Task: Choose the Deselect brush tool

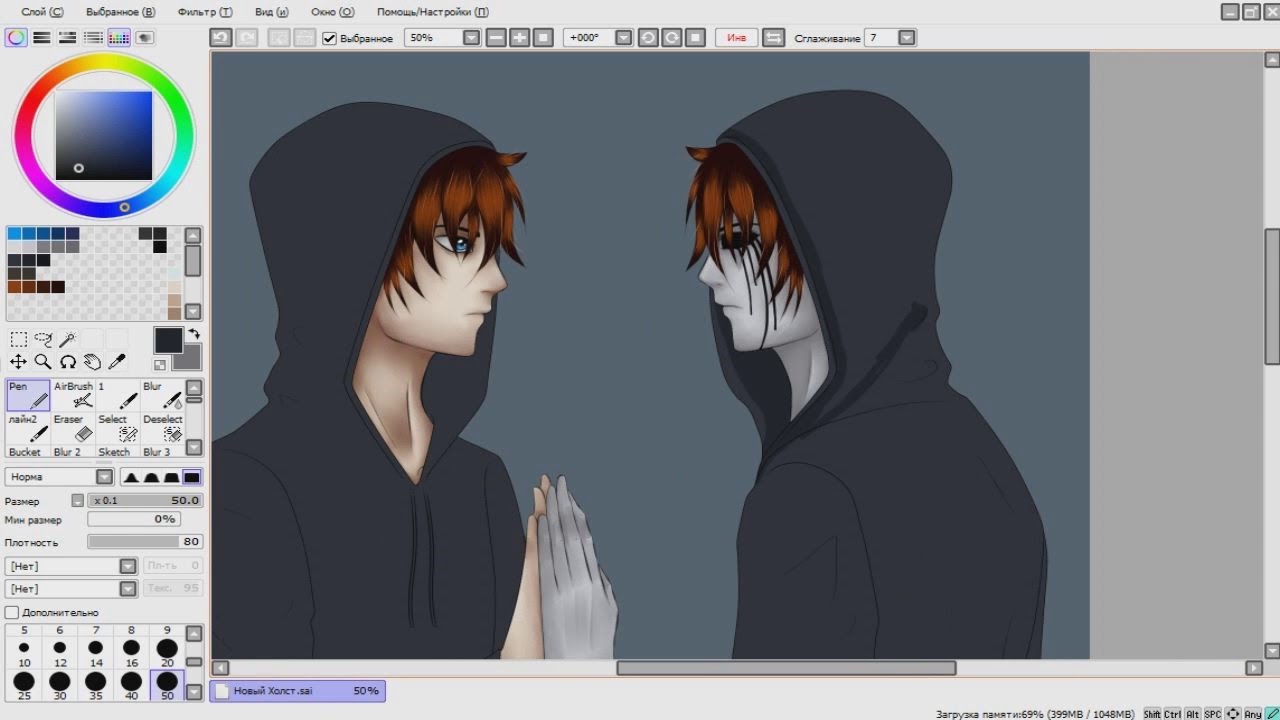Action: [x=163, y=428]
